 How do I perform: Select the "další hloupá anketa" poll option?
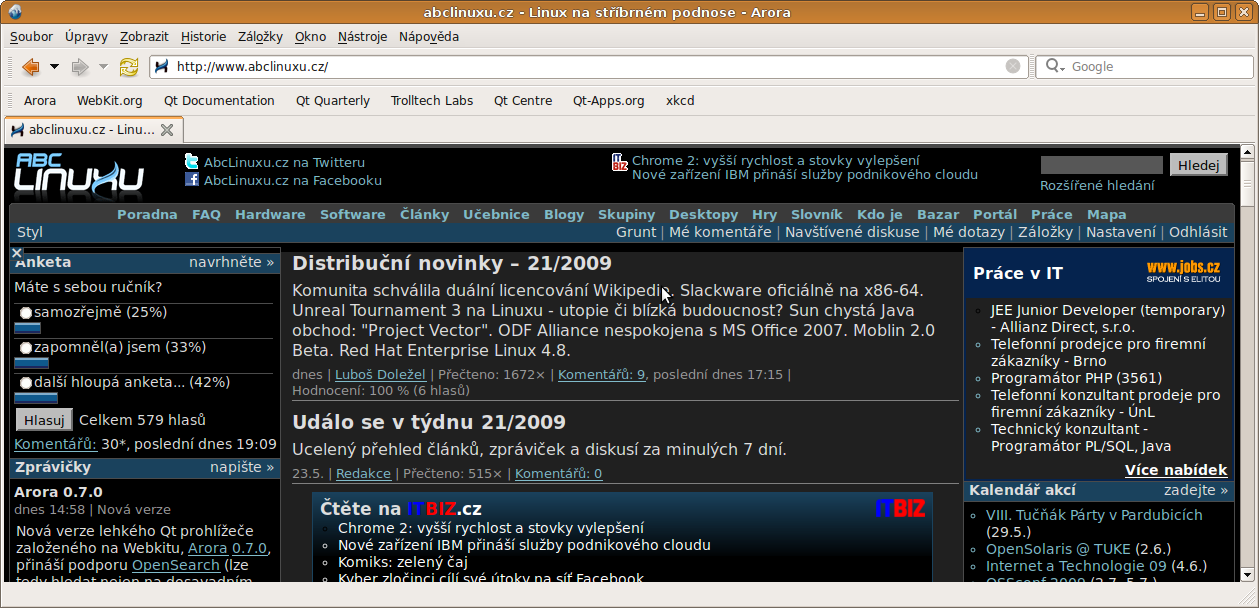tap(26, 383)
